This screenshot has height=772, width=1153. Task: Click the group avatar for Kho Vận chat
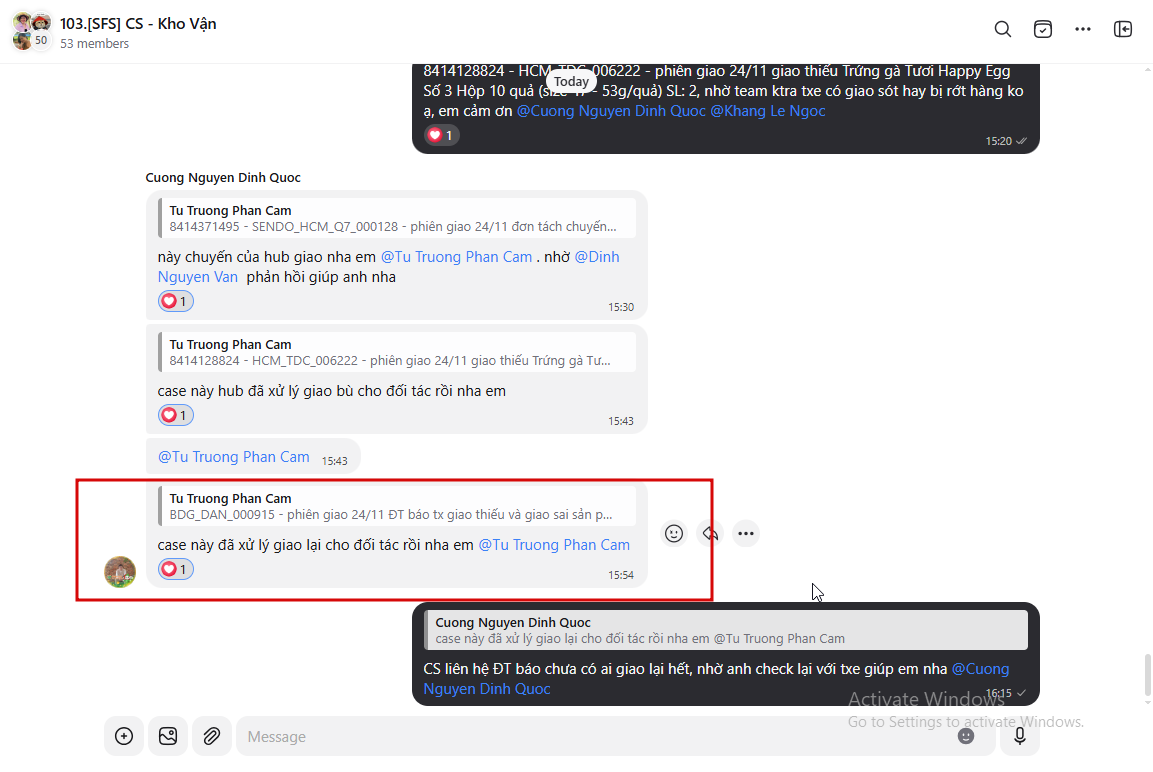tap(32, 31)
